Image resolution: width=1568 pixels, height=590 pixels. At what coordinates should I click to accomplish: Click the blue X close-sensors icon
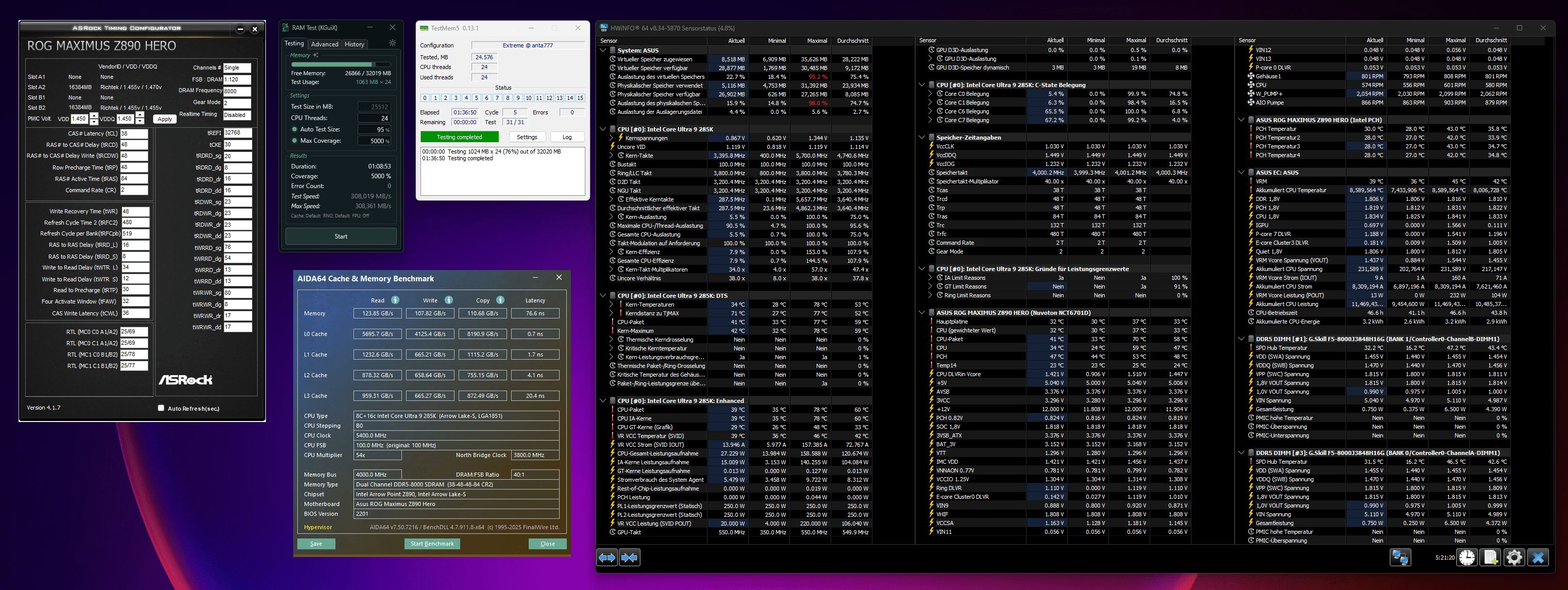(1538, 557)
